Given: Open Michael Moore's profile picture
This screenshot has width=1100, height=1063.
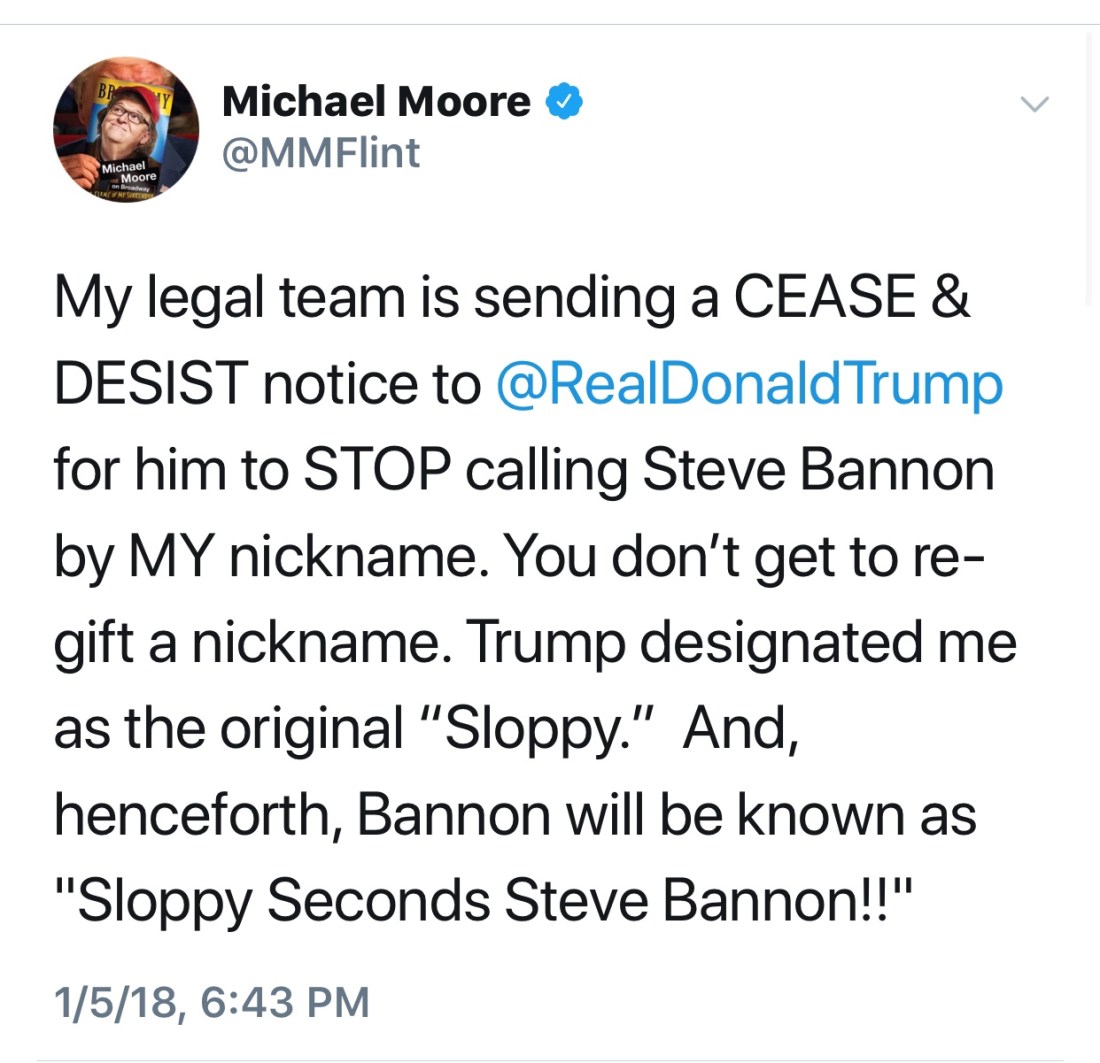Looking at the screenshot, I should tap(126, 131).
